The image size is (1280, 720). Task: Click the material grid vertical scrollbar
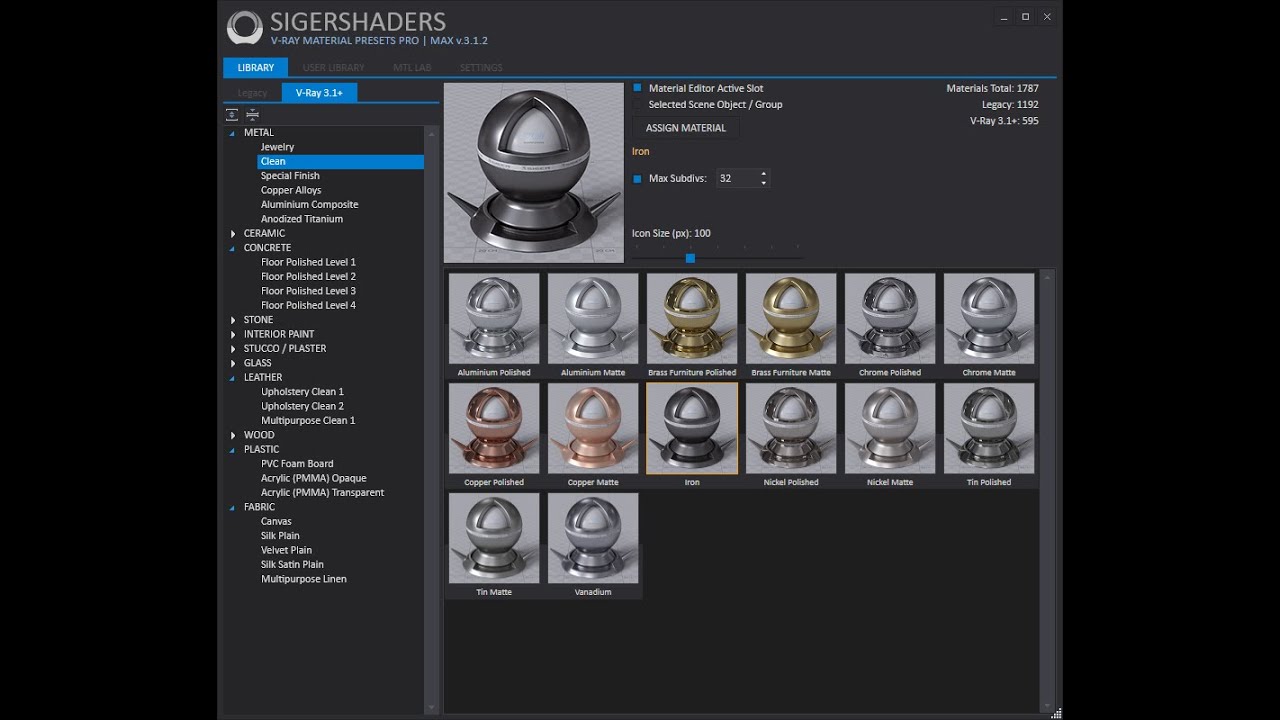click(x=1047, y=490)
